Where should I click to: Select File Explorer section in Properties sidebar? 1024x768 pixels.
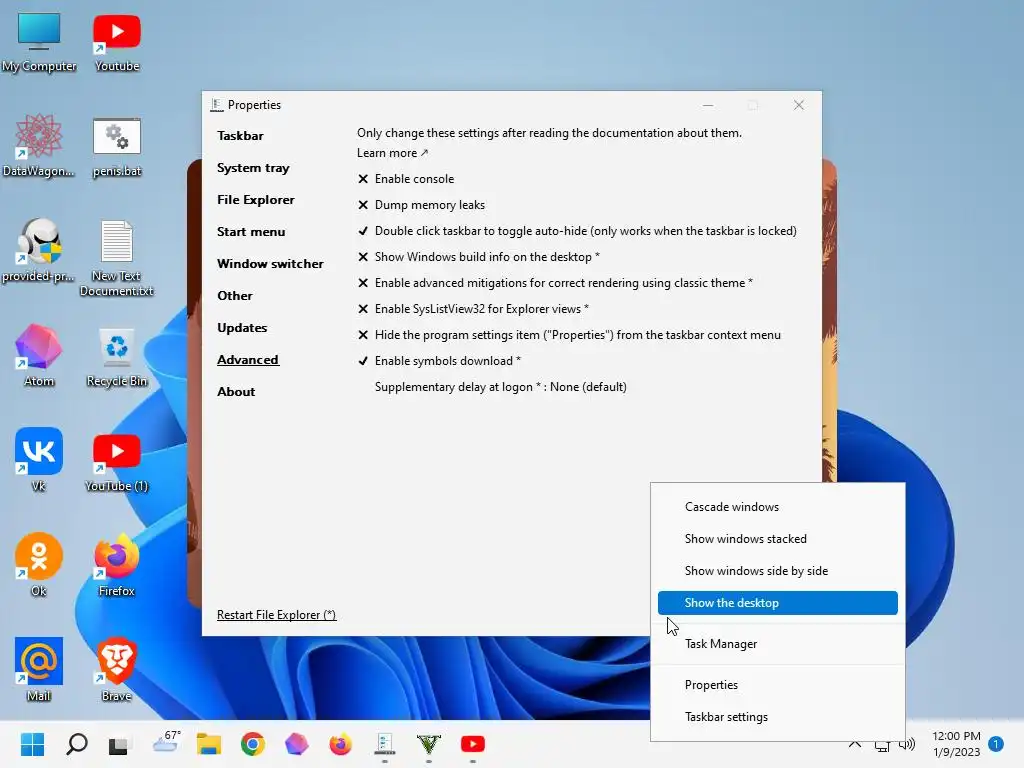point(256,200)
